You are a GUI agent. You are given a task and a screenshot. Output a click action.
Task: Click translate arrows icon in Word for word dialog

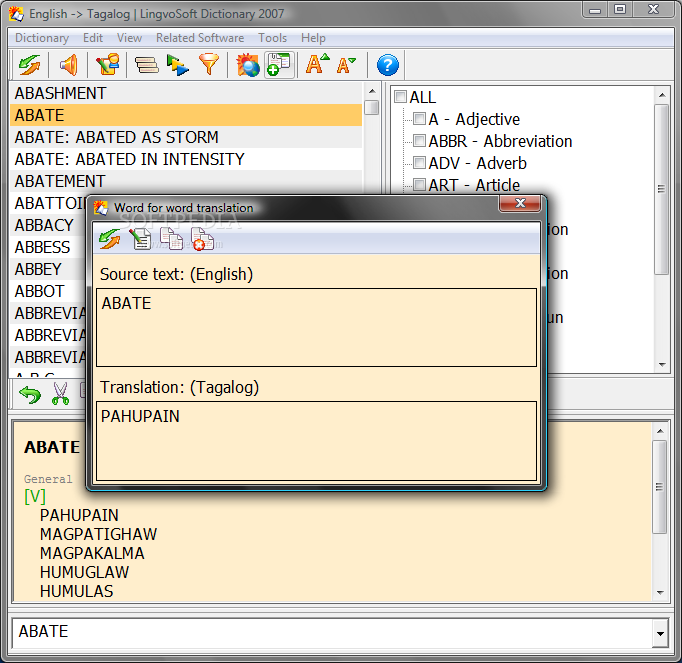110,240
